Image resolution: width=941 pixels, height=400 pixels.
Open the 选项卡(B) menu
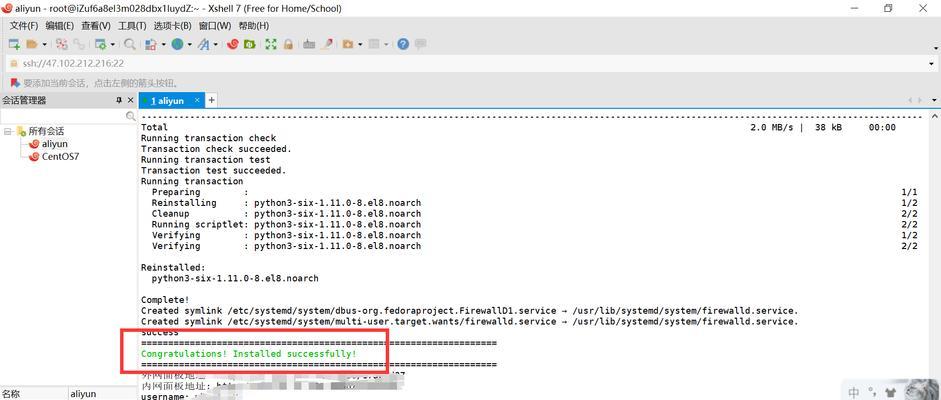click(x=172, y=26)
